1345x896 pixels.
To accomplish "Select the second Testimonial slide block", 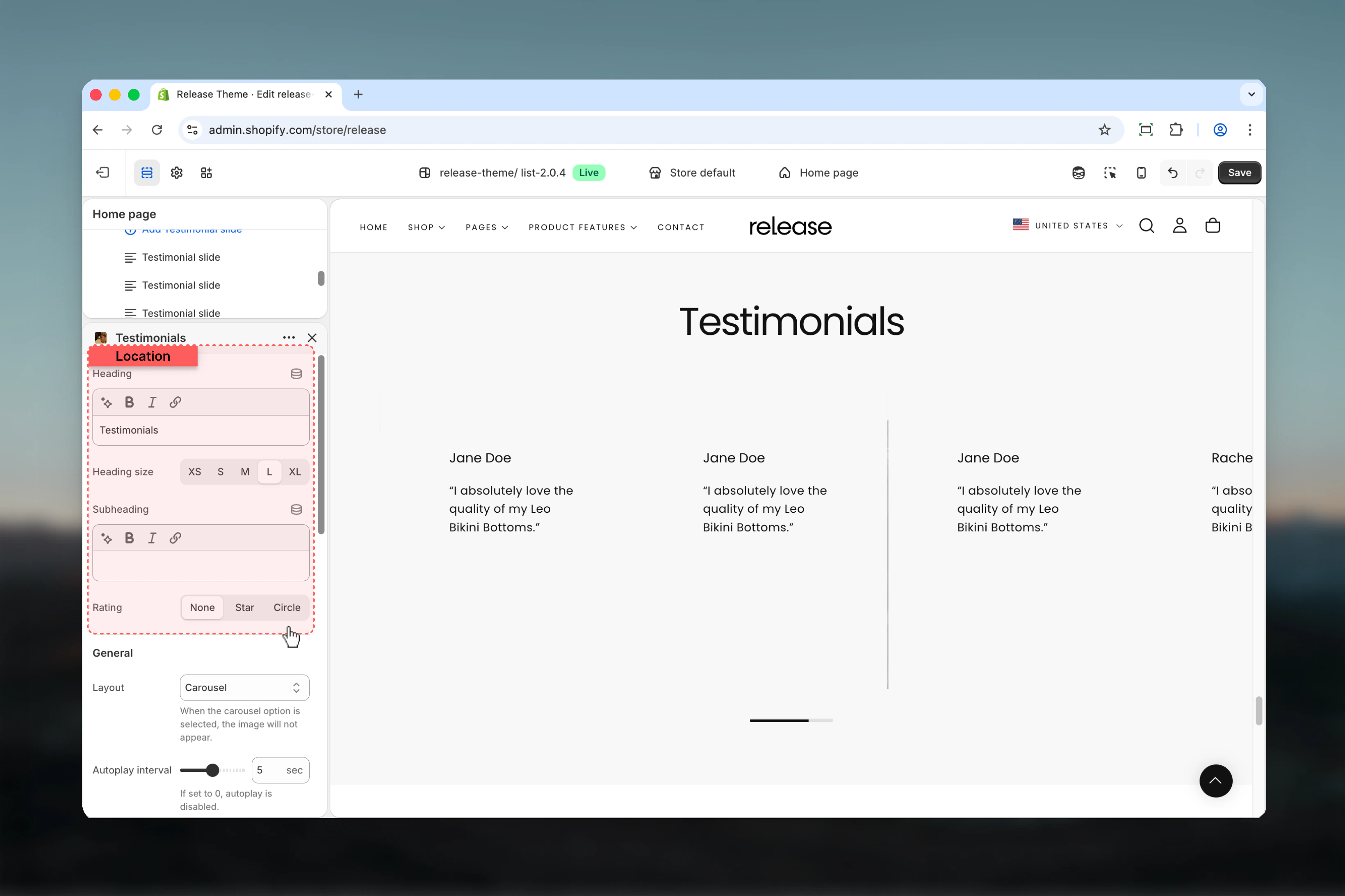I will (x=180, y=285).
